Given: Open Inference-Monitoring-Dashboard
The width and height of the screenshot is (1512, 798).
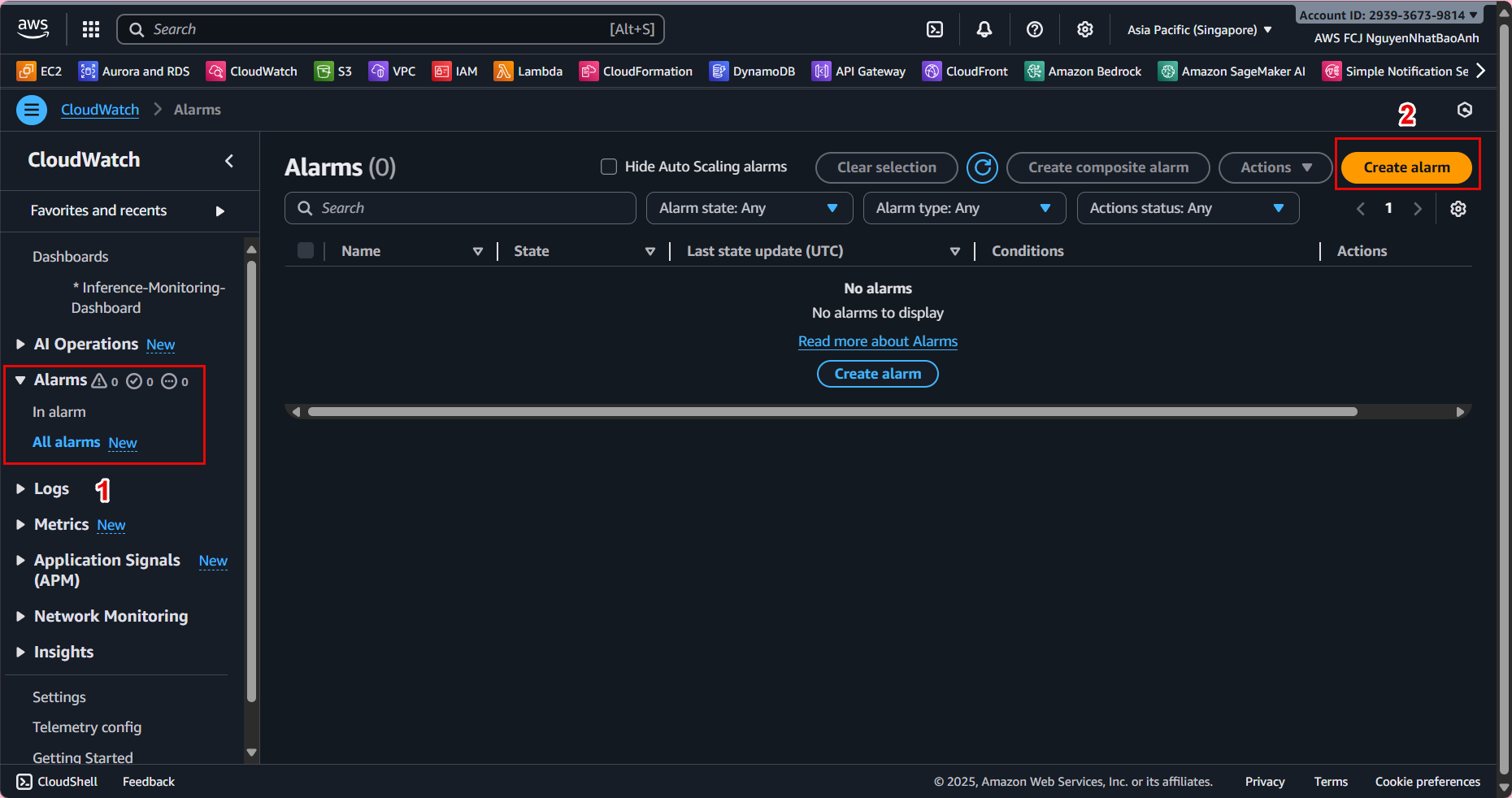Looking at the screenshot, I should click(148, 297).
